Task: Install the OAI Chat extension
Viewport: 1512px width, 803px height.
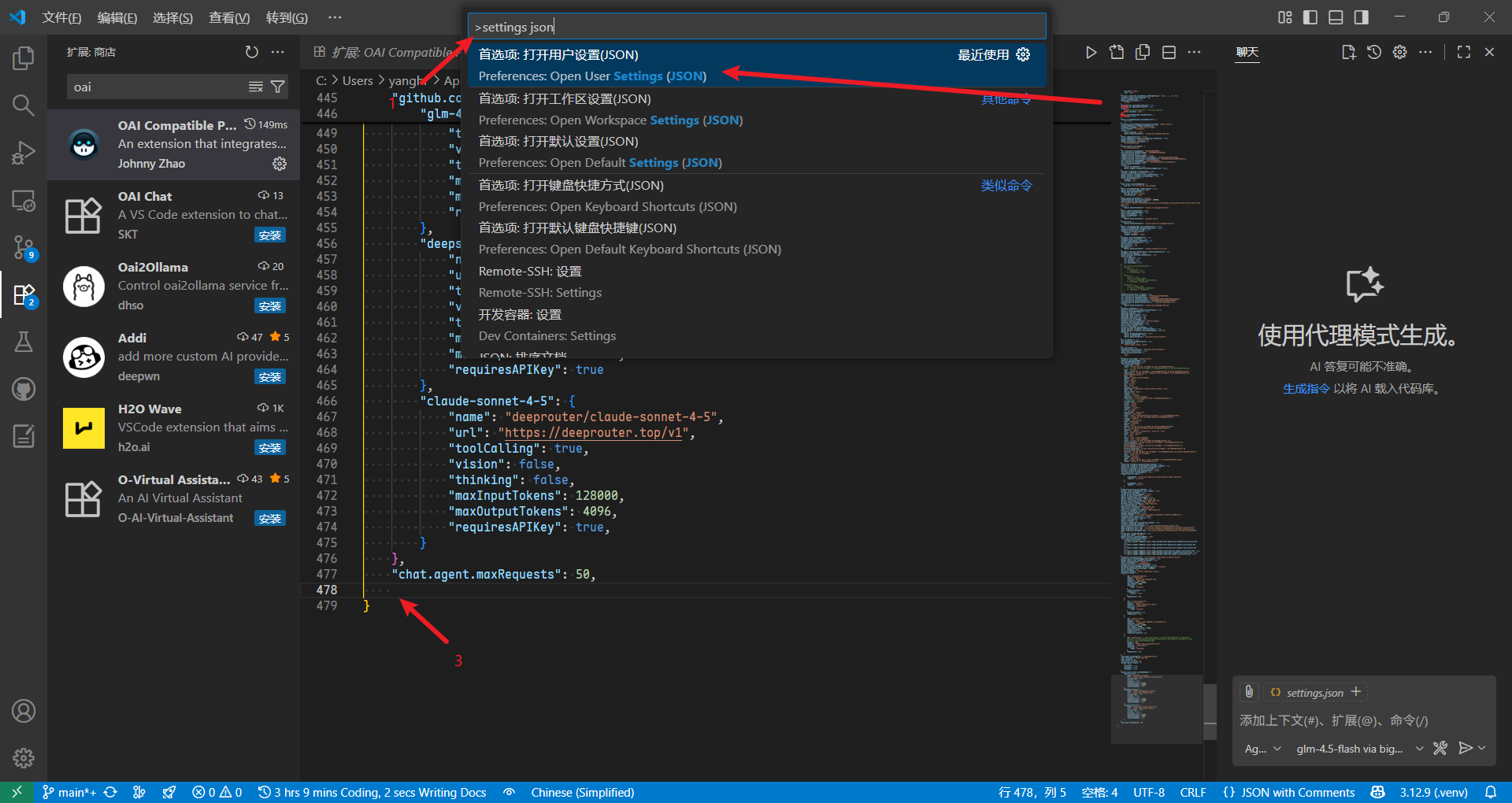Action: click(270, 235)
